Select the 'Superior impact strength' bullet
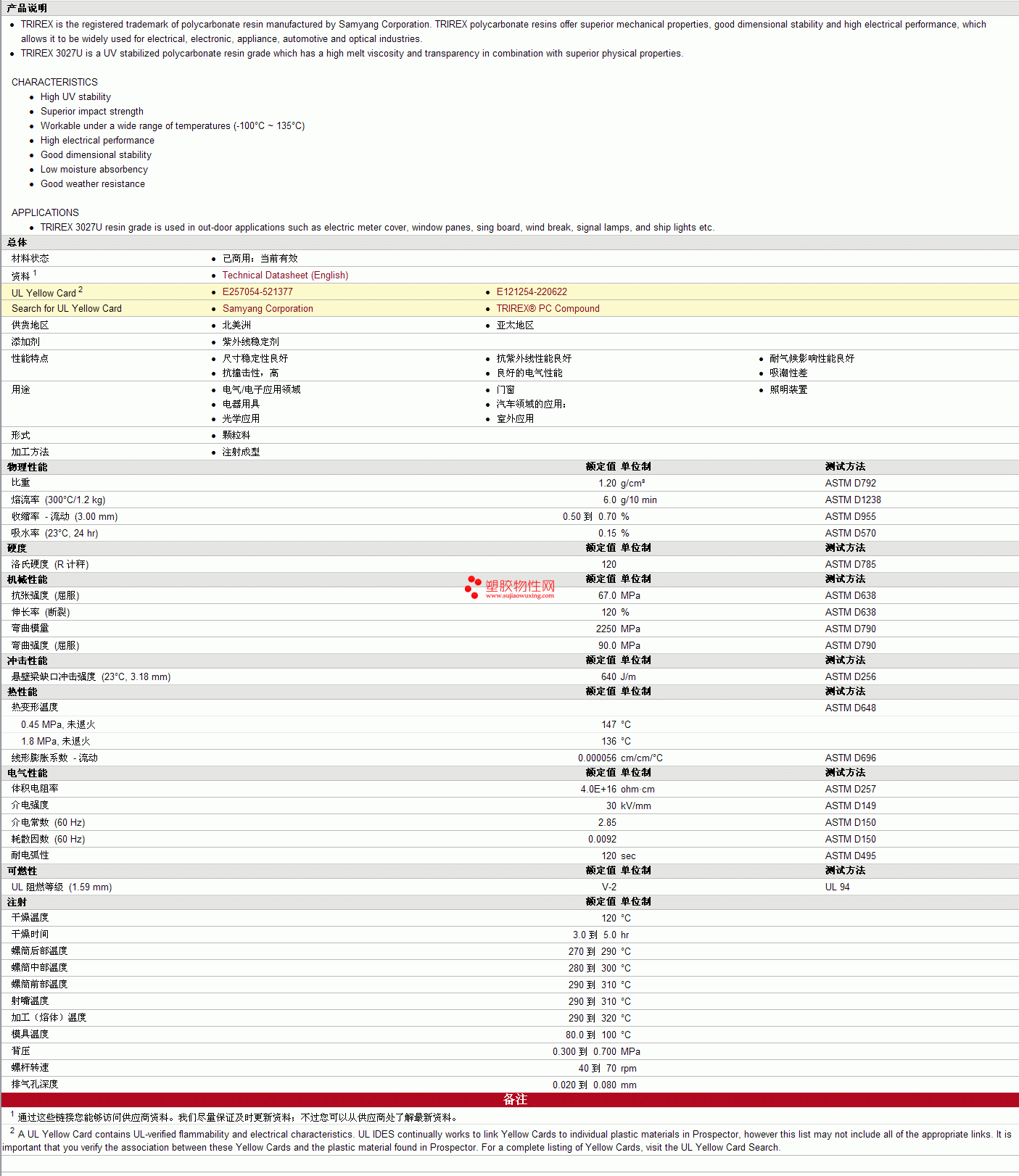 [92, 112]
